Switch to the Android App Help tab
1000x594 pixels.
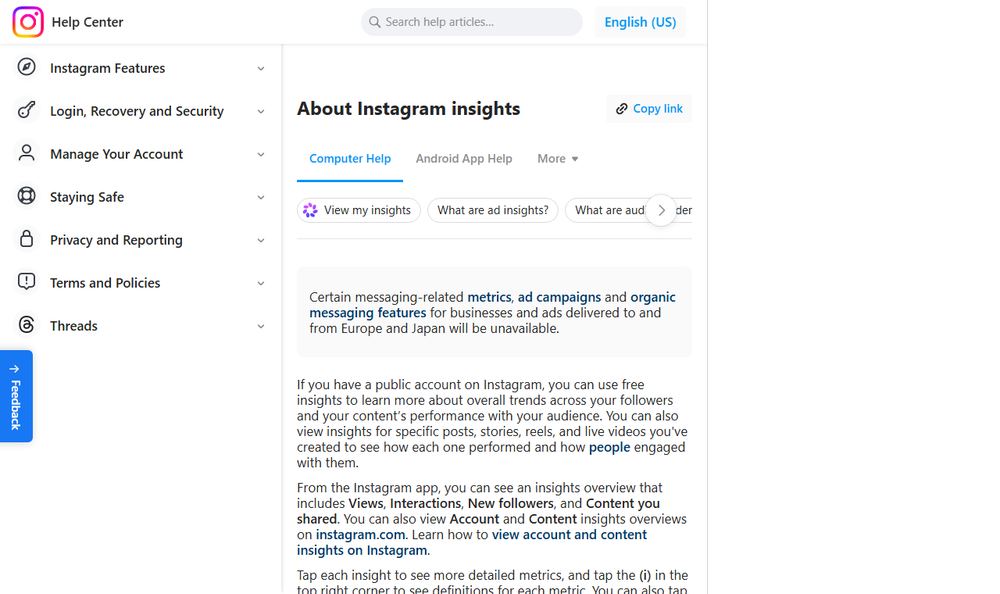point(464,159)
